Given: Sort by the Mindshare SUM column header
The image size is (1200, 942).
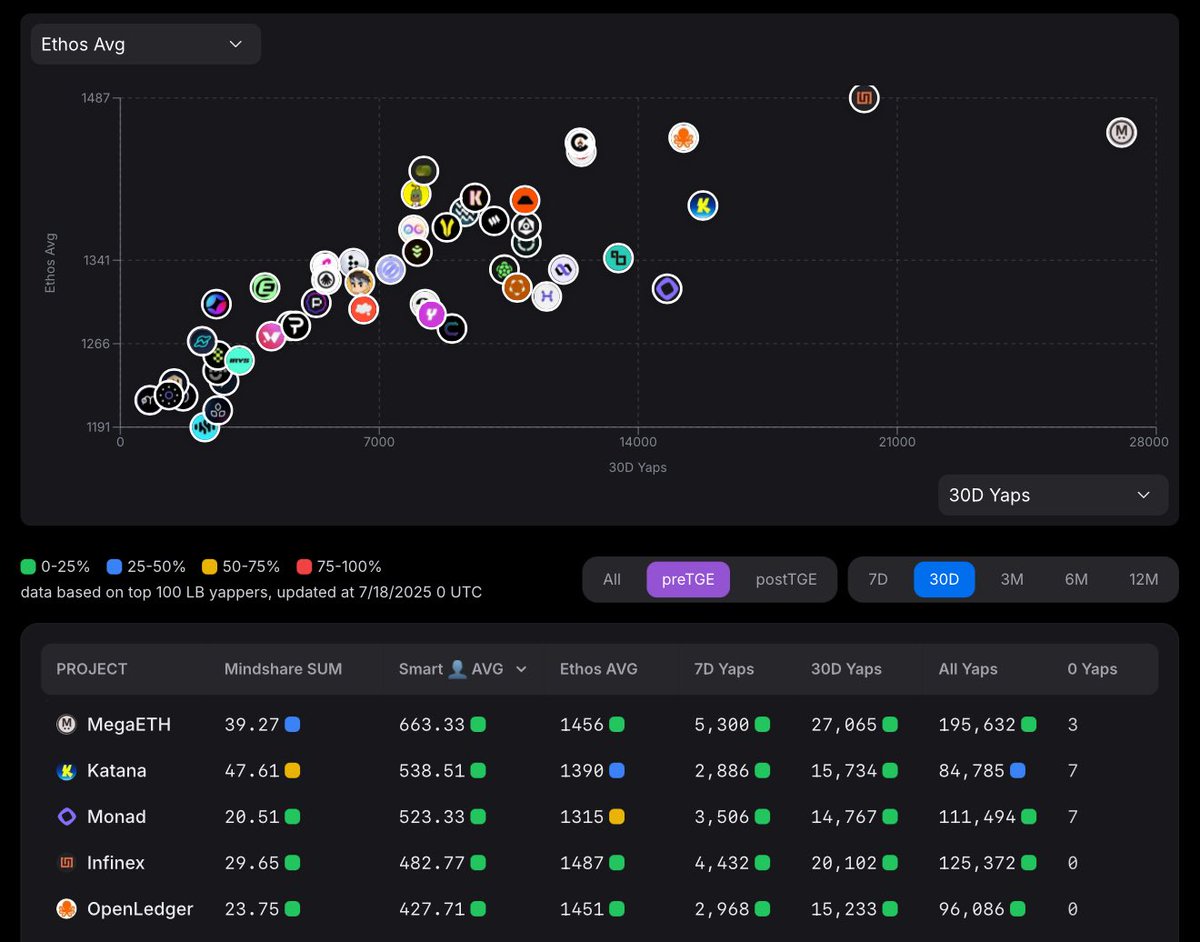Looking at the screenshot, I should 283,669.
